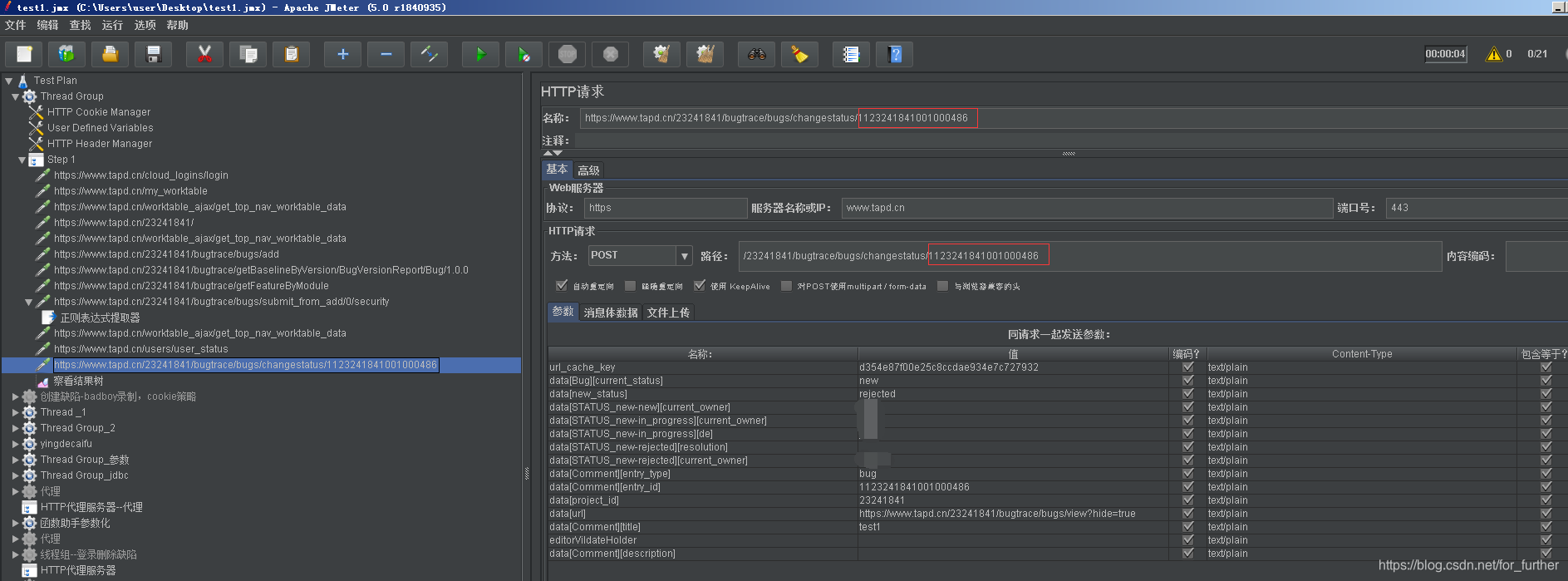Click the Help question mark icon
This screenshot has height=581, width=1568.
894,55
